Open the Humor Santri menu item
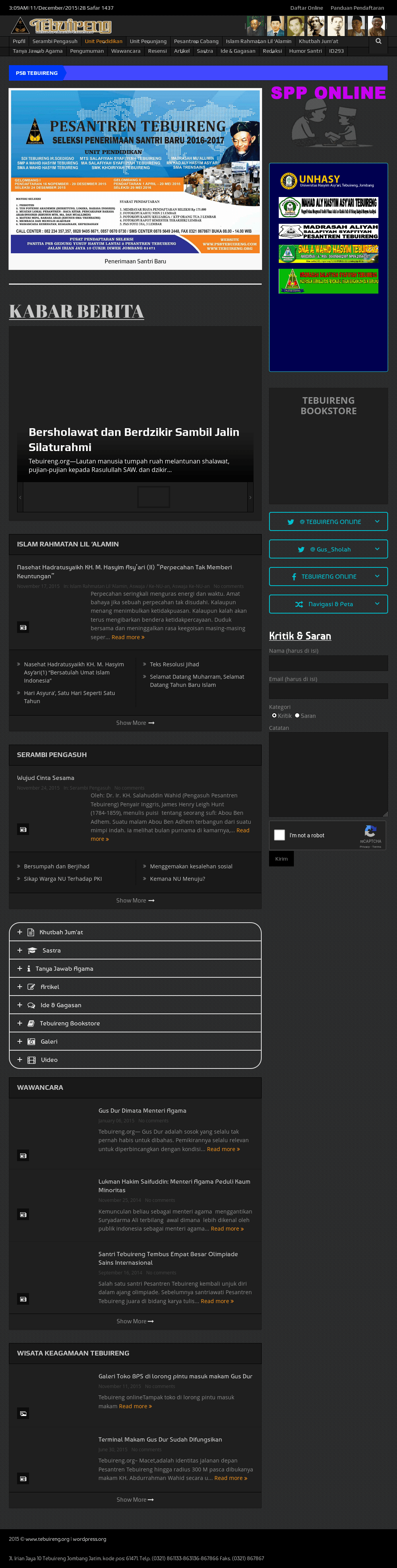This screenshot has height=1568, width=397. click(305, 51)
